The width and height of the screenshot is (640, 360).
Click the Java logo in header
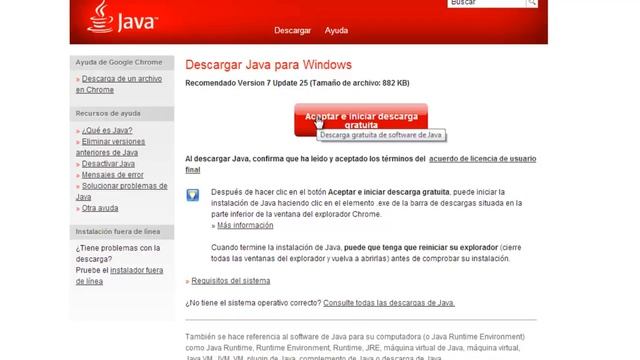pos(122,17)
